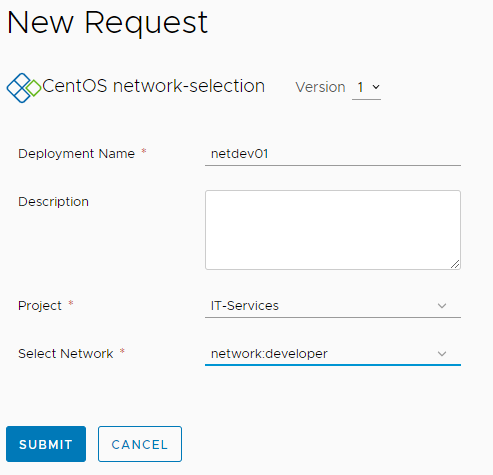493x475 pixels.
Task: Open the Project dropdown showing IT-Services
Action: click(333, 306)
